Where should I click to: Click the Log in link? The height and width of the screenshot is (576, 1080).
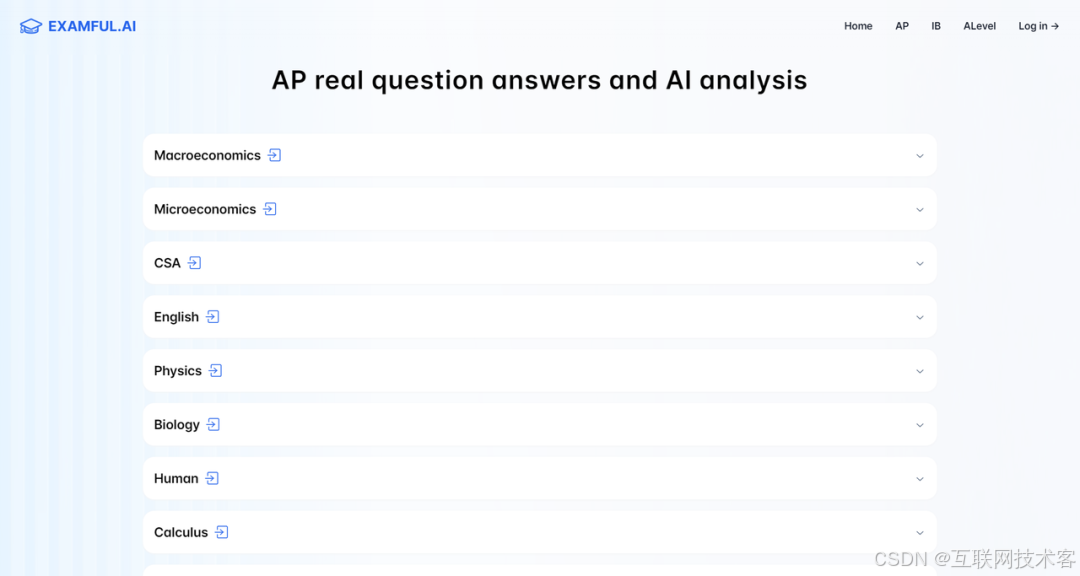click(1039, 26)
